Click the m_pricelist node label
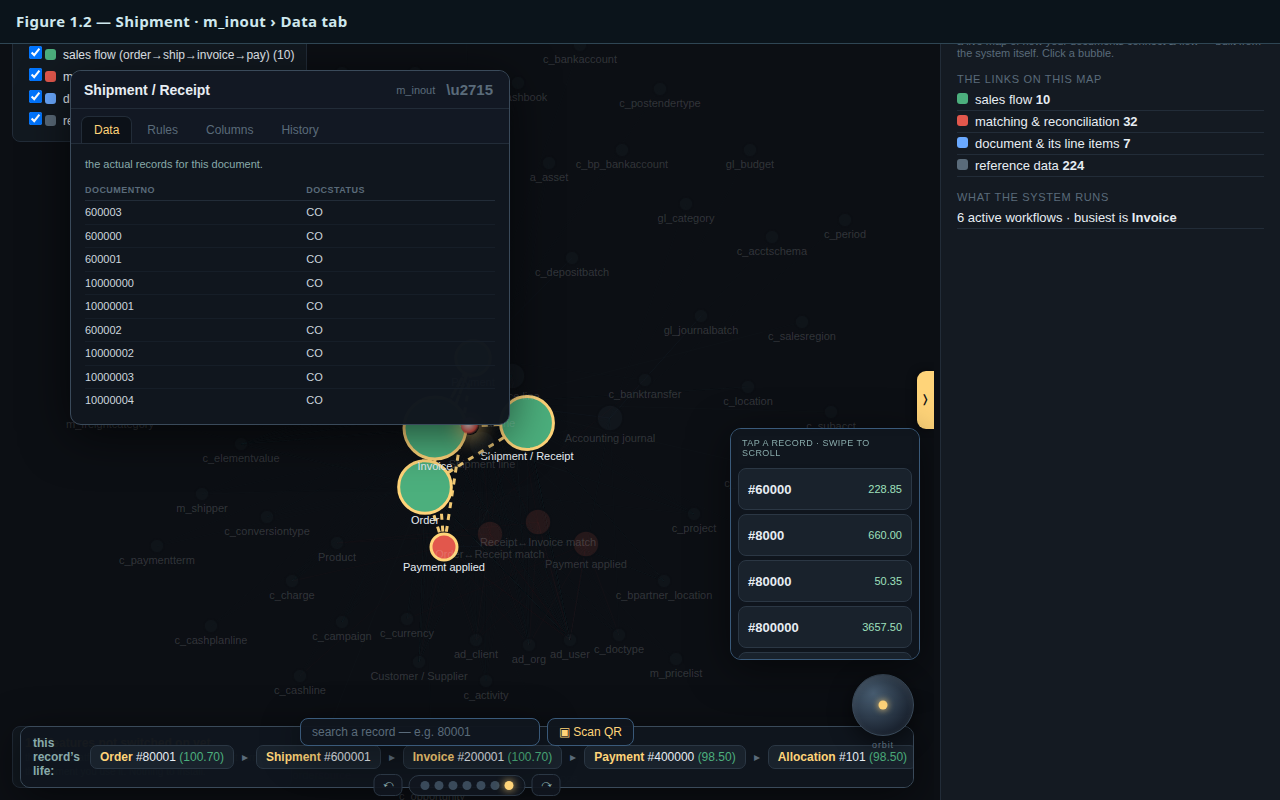 [x=676, y=673]
